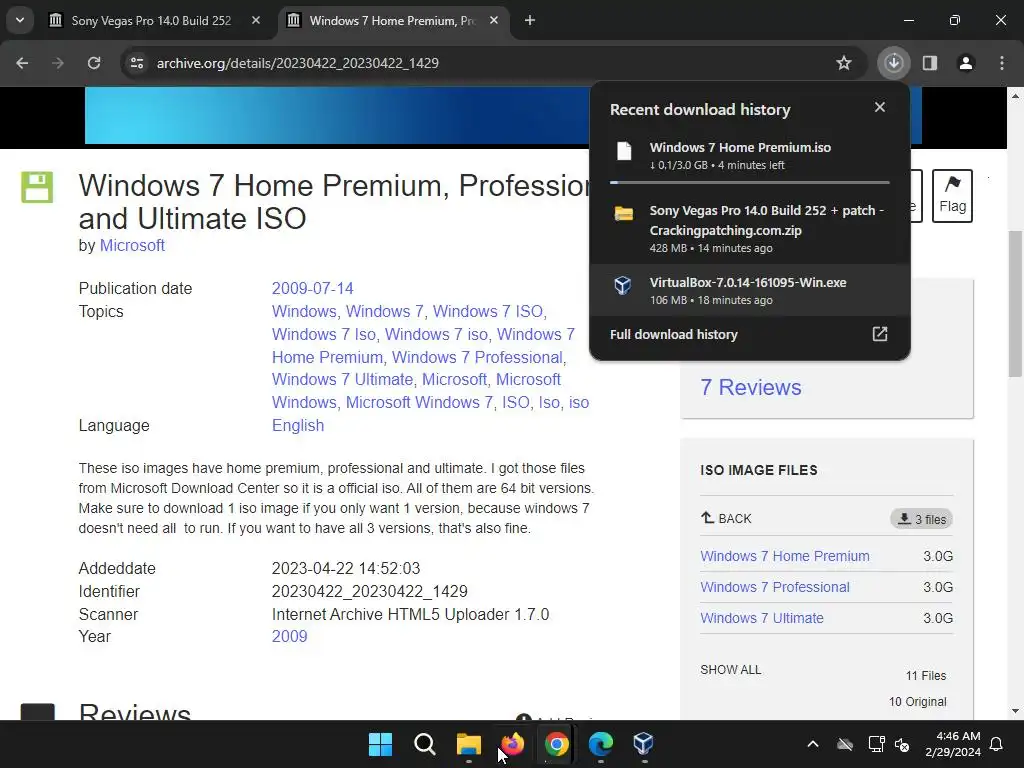Open the Windows 7 Ultimate topic link
Screen dimensions: 1024x768
click(x=342, y=379)
